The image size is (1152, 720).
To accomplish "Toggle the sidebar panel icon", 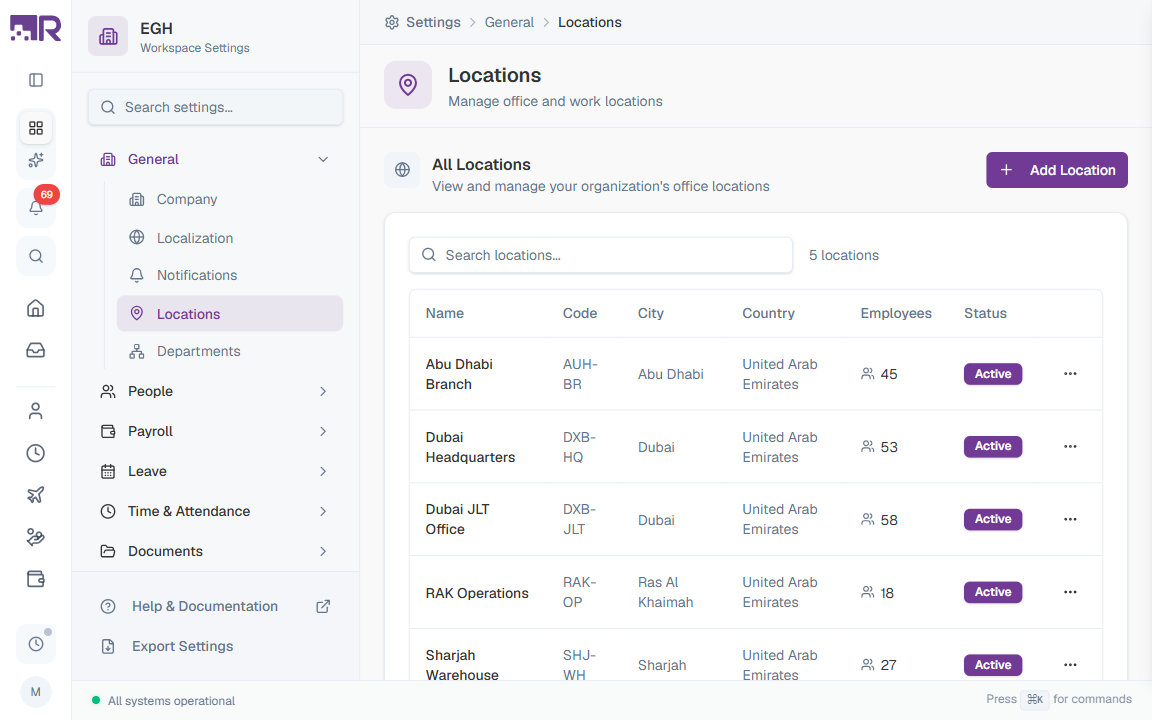I will pos(35,80).
